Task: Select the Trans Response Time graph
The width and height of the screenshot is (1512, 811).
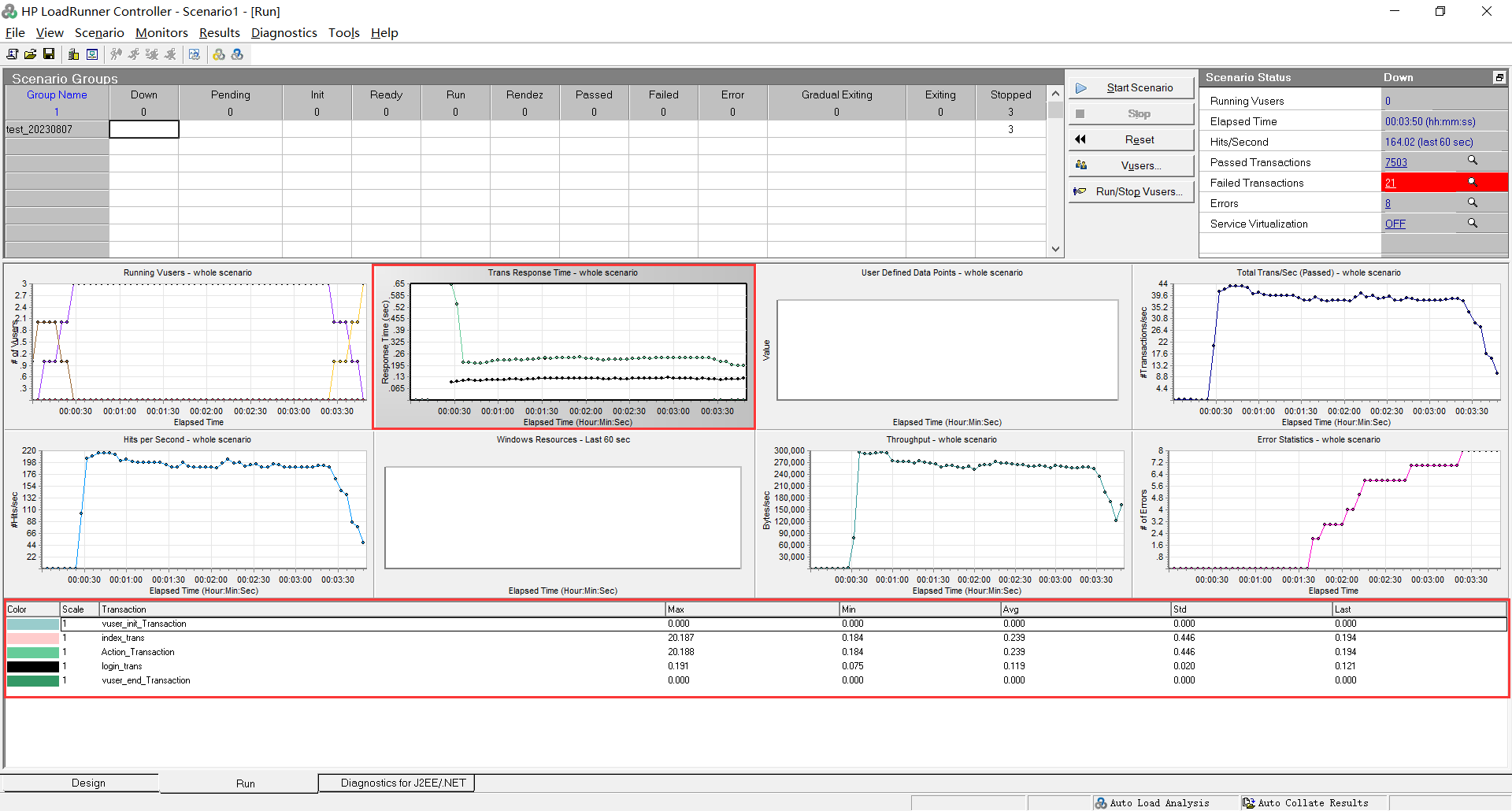Action: (563, 346)
